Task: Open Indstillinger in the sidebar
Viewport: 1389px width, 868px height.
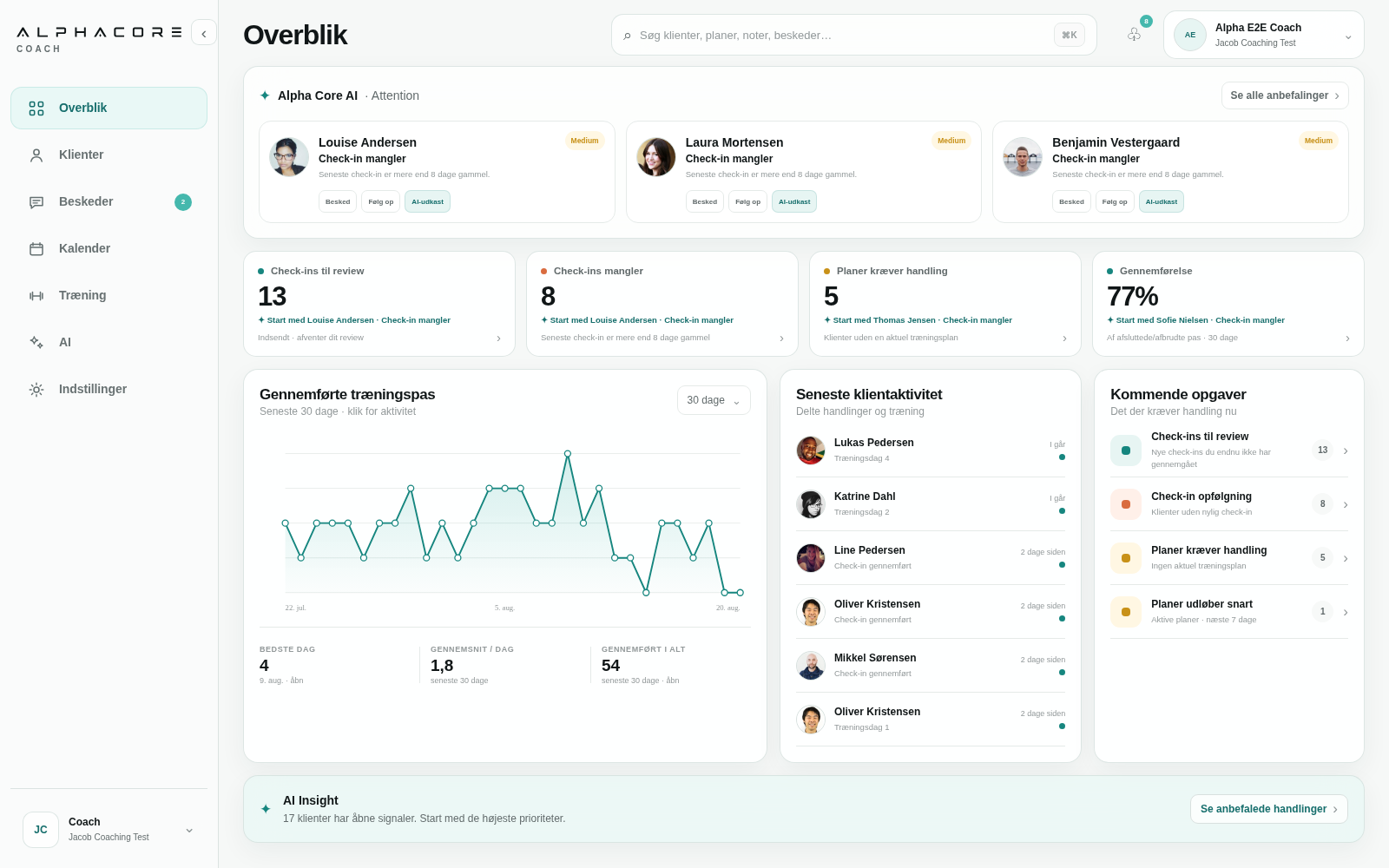Action: [x=109, y=390]
